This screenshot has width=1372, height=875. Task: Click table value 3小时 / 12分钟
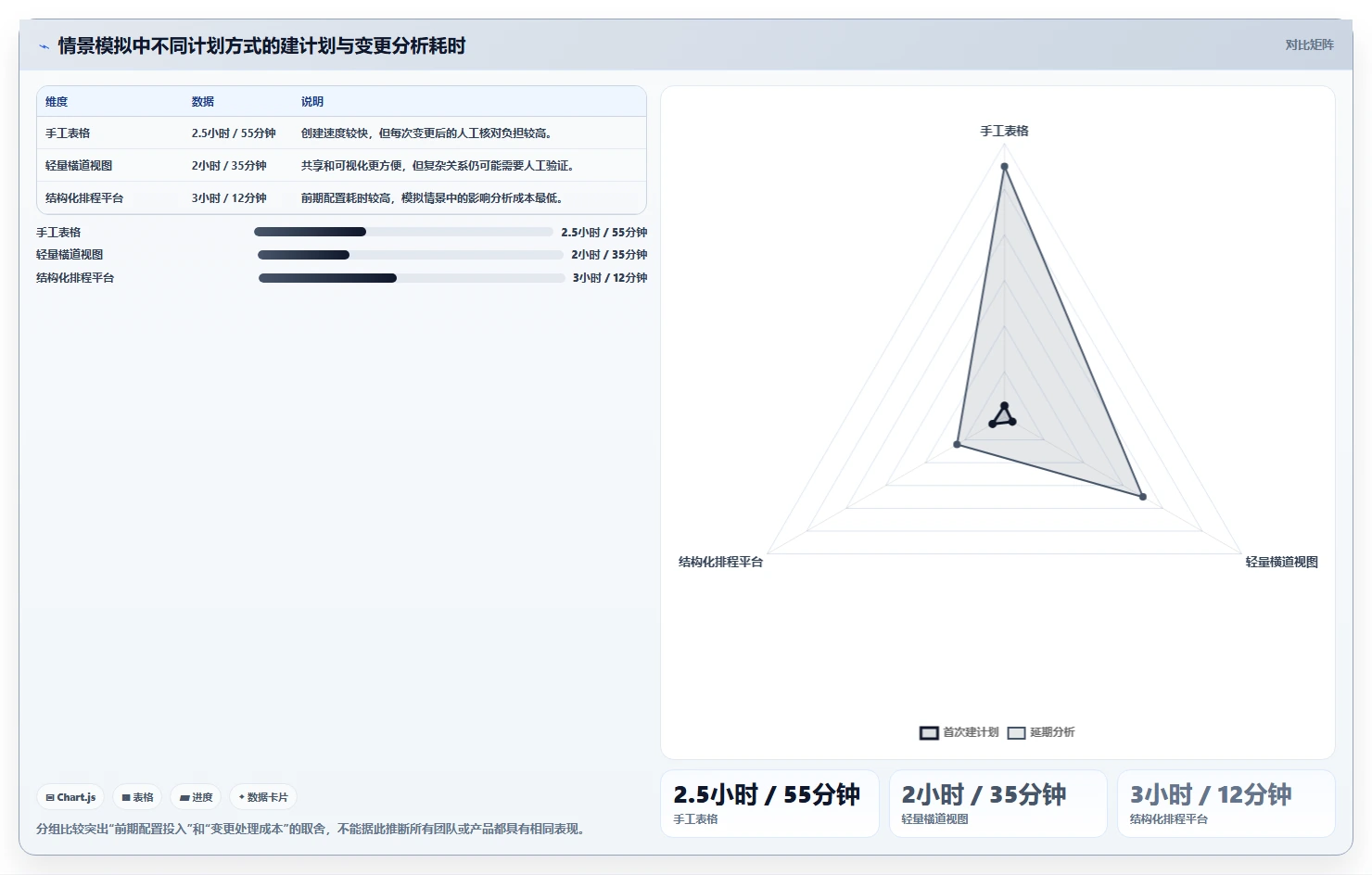point(229,198)
